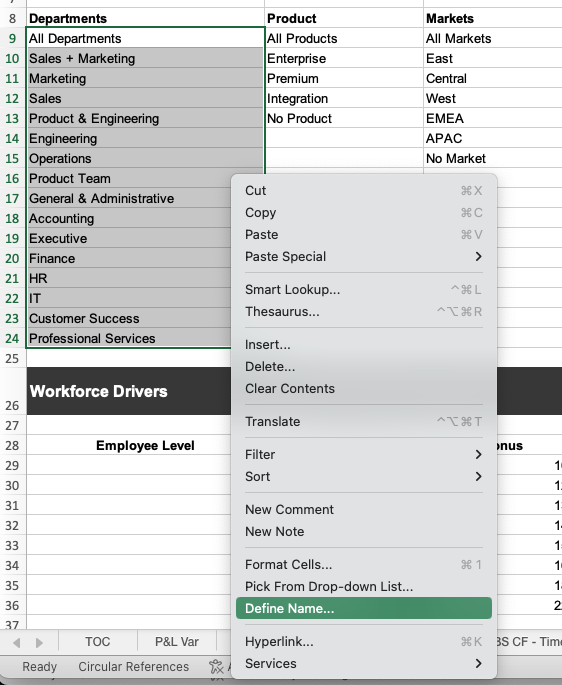Open Smart Lookup from context menu

click(x=364, y=290)
